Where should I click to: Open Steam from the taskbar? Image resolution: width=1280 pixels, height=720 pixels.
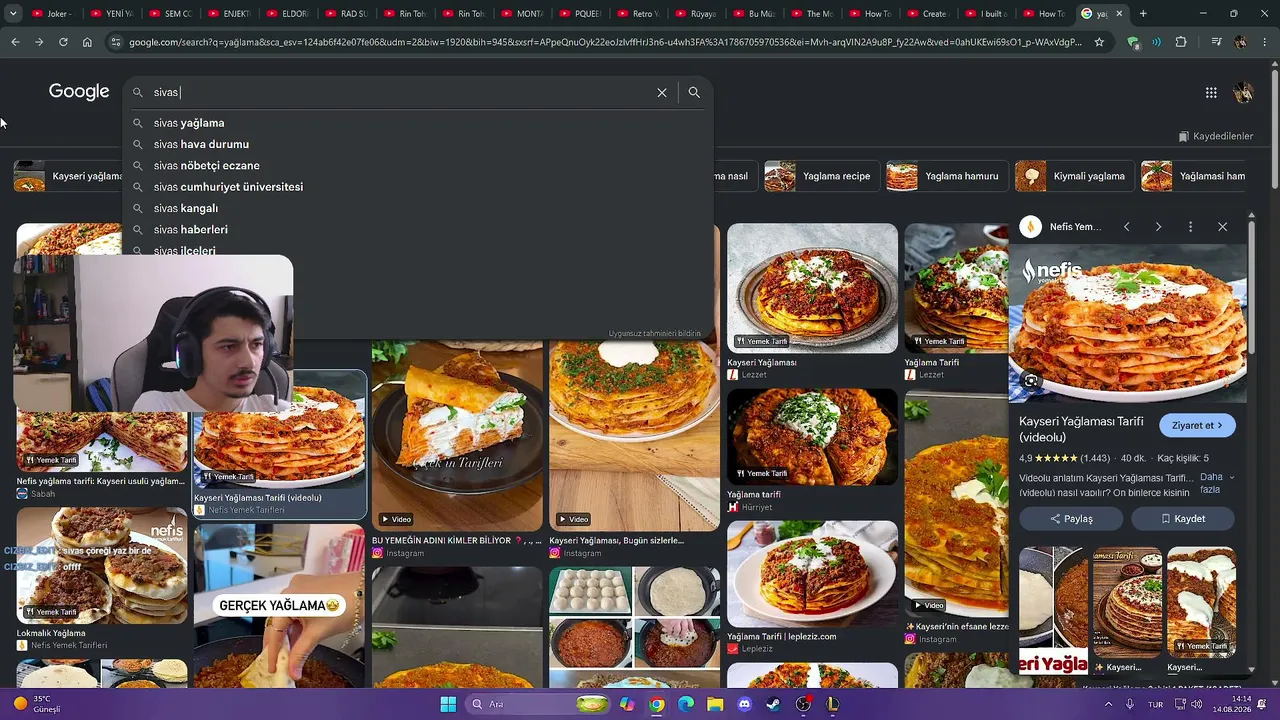(x=774, y=704)
